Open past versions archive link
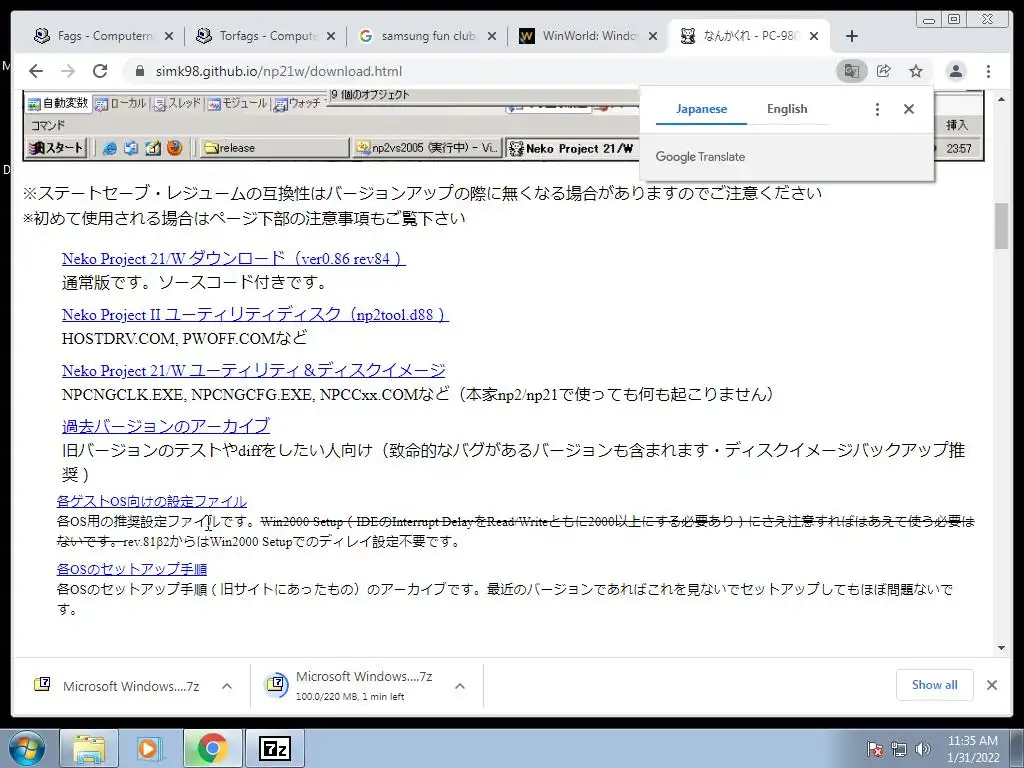Viewport: 1024px width, 768px height. [166, 426]
